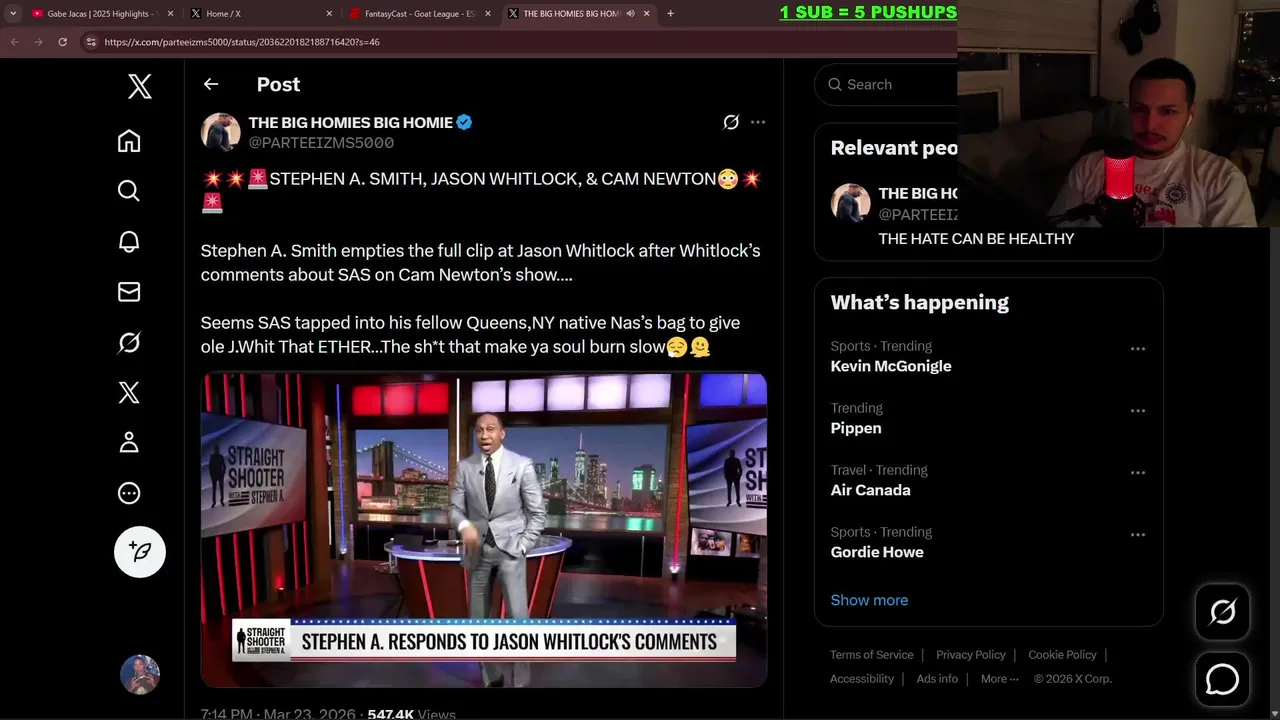1280x720 pixels.
Task: Click Grok explain icon on the post
Action: [x=731, y=122]
